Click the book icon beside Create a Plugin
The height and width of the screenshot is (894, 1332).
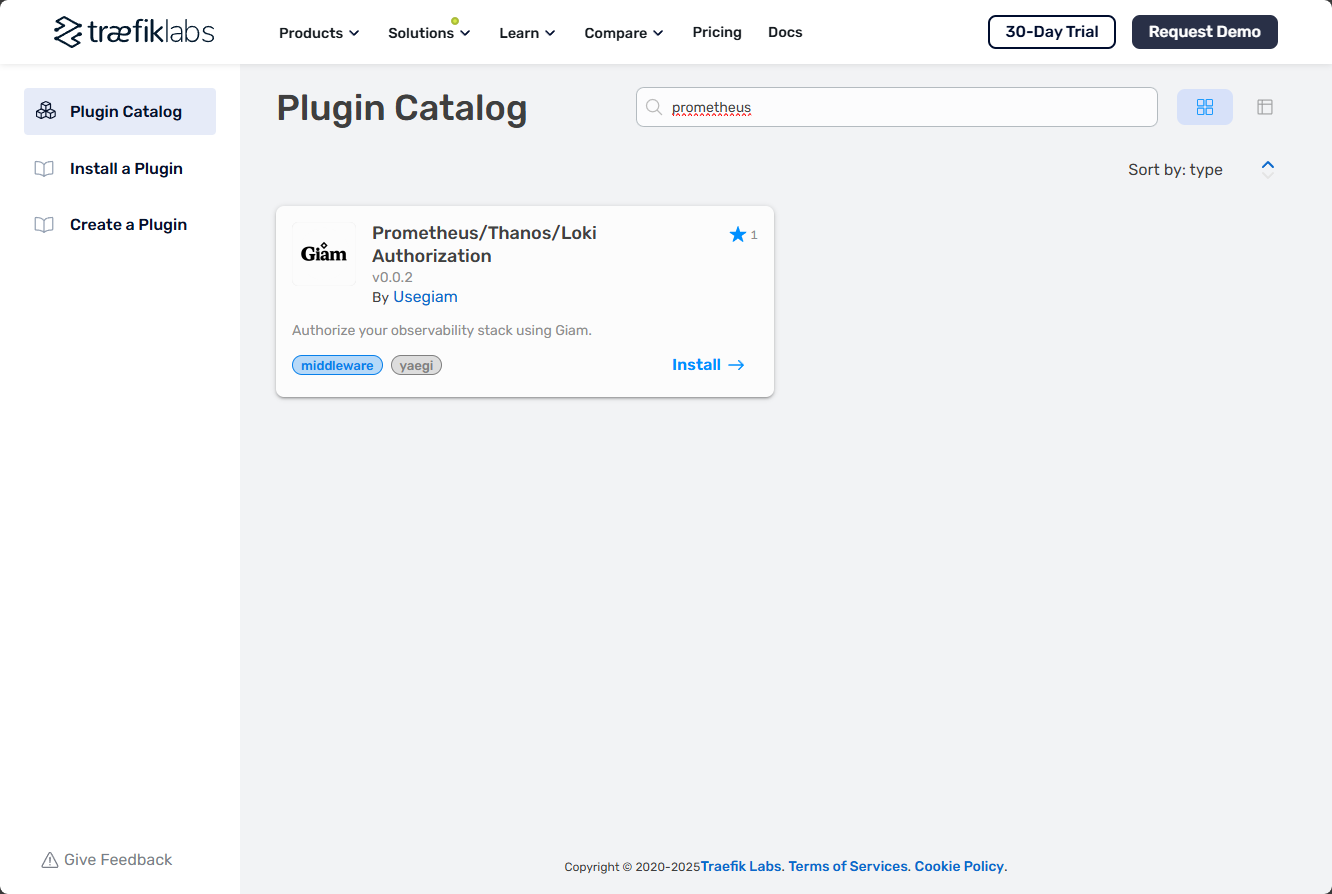click(44, 225)
